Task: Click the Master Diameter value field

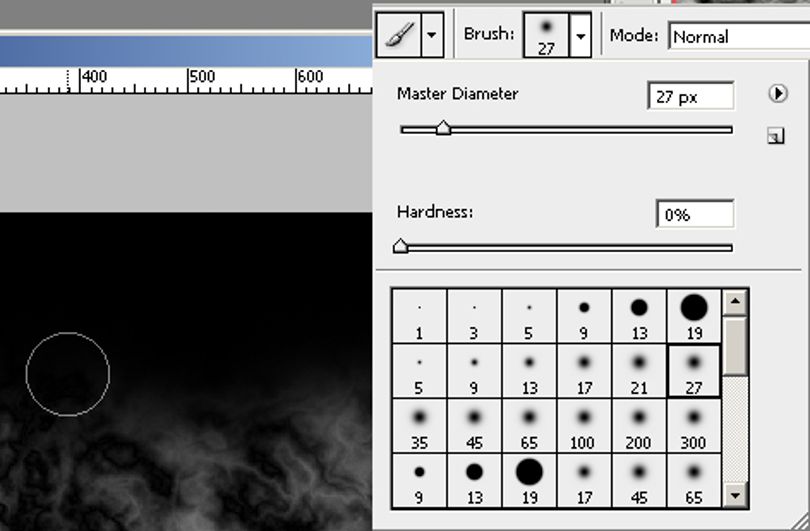Action: pyautogui.click(x=691, y=96)
